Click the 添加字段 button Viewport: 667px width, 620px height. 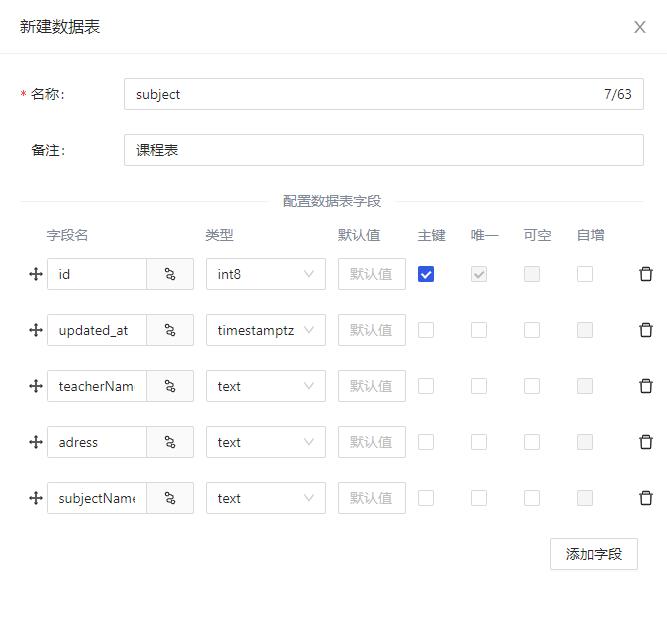point(594,554)
